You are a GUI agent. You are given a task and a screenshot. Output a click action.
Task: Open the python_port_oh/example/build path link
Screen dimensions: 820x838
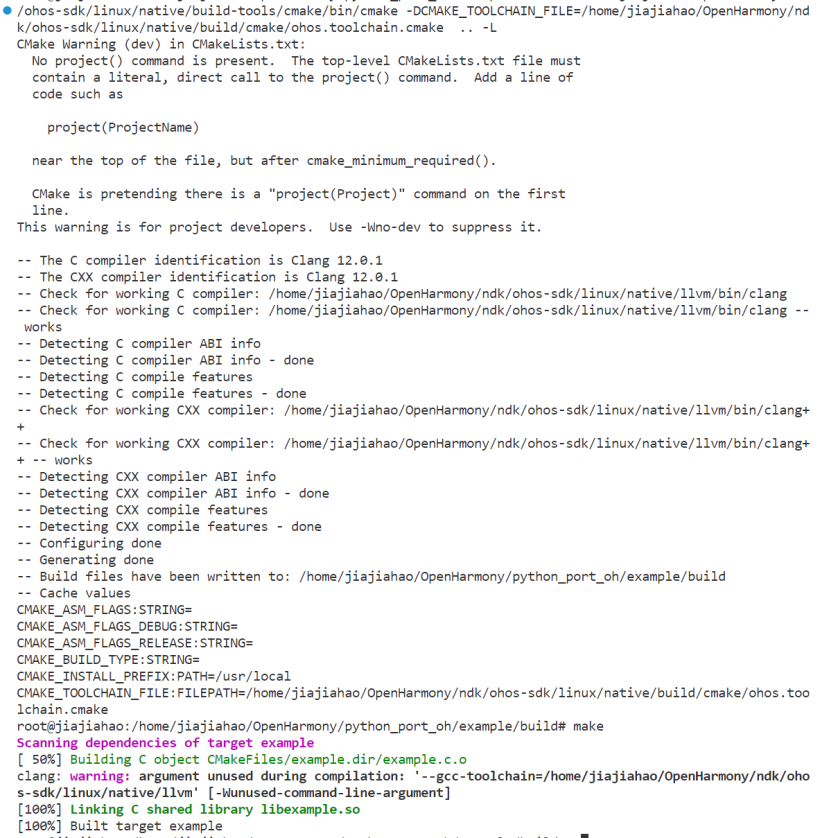(512, 577)
